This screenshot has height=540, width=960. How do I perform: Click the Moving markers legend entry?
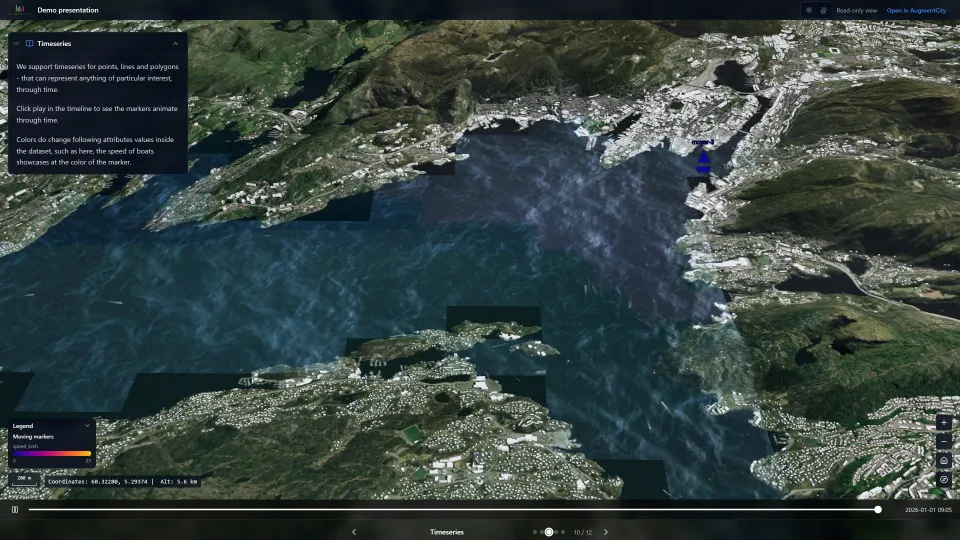(x=33, y=437)
